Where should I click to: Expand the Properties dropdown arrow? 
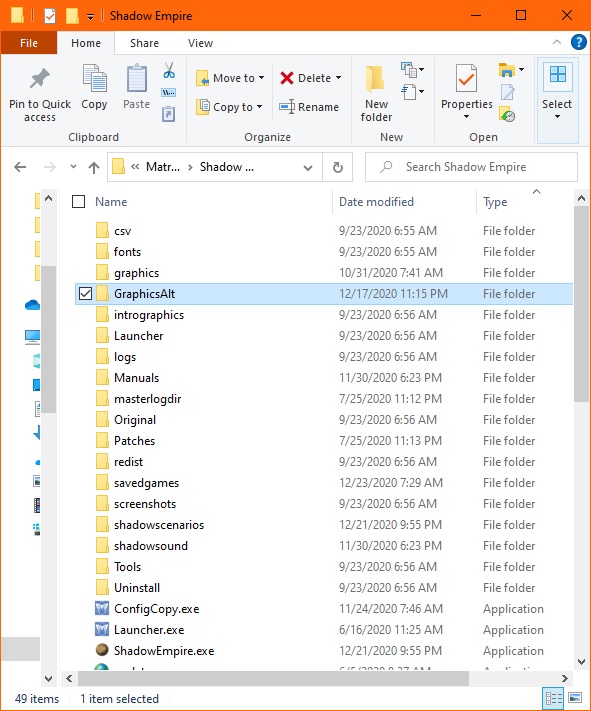click(x=466, y=117)
